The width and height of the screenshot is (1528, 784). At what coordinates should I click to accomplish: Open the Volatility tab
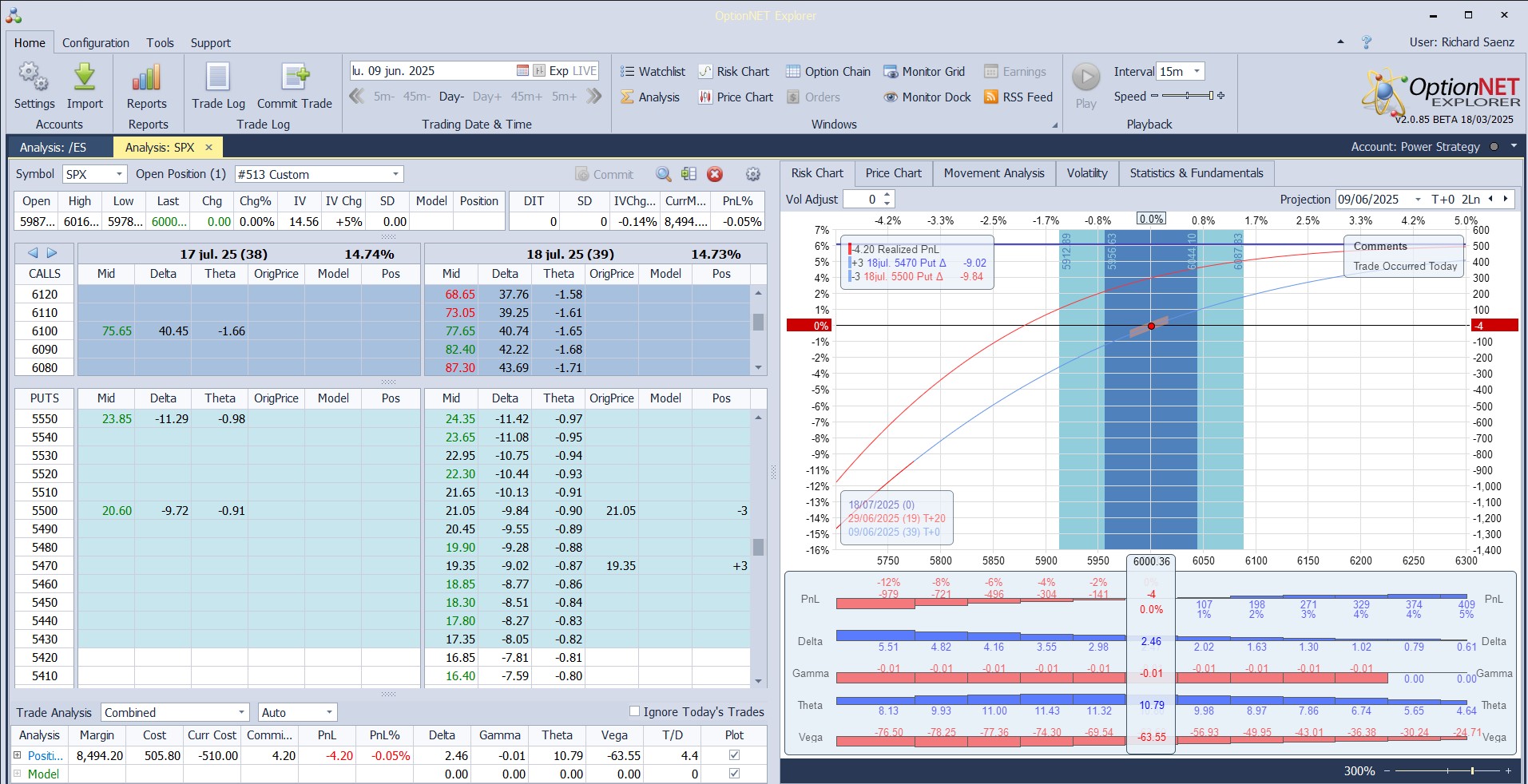[x=1087, y=173]
